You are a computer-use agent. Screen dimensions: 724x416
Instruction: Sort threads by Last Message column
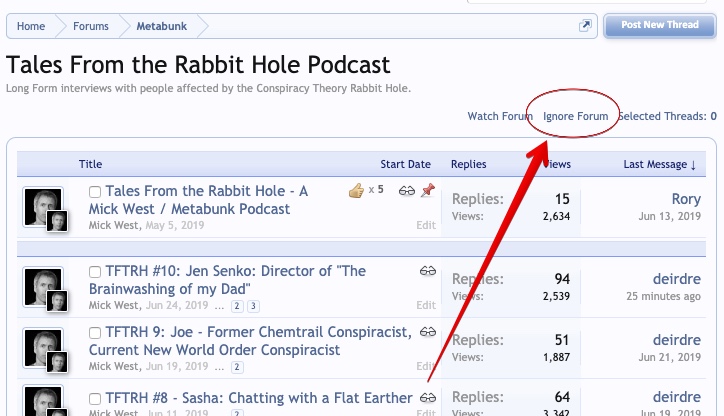(x=659, y=164)
